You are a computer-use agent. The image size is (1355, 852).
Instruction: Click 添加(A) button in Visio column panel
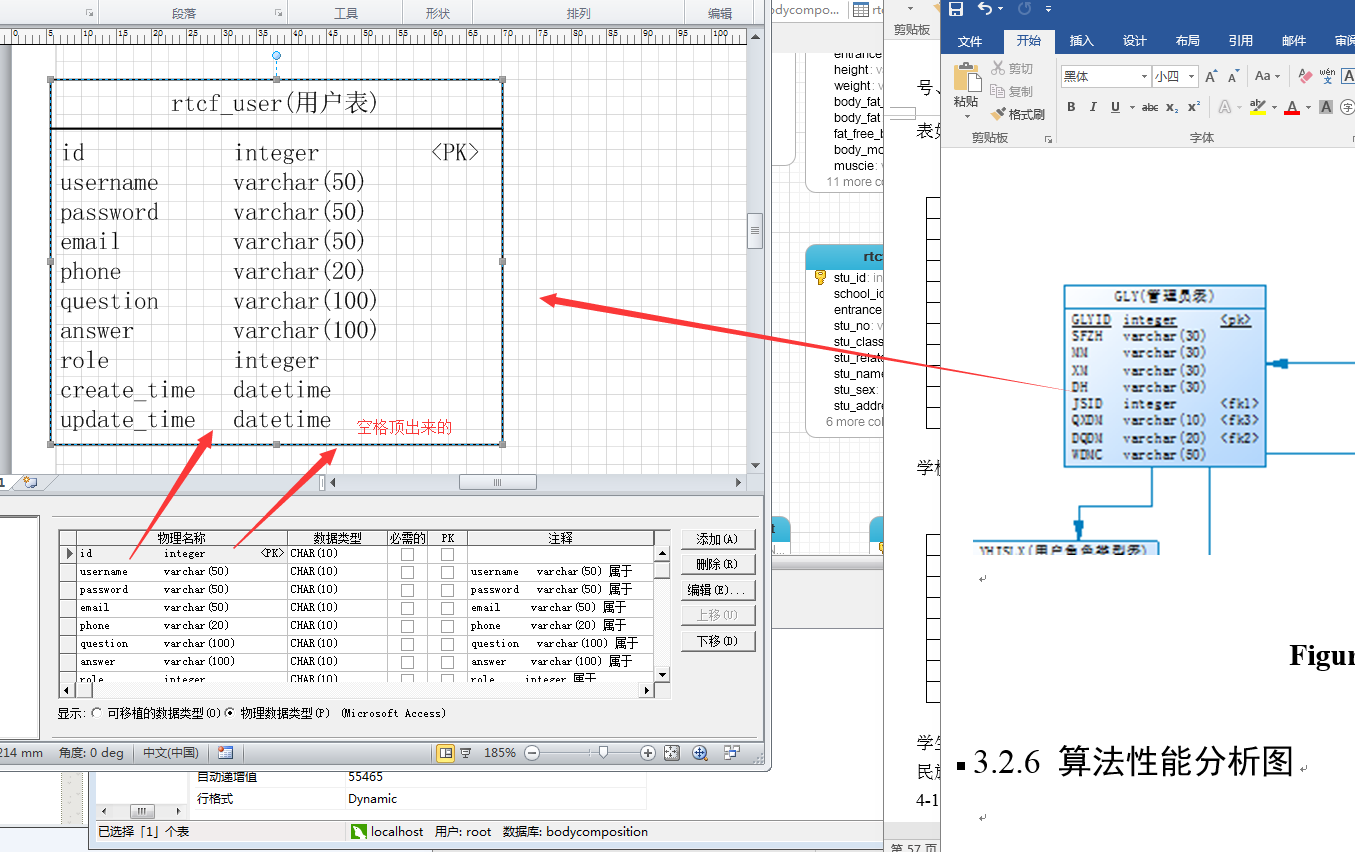click(x=718, y=540)
